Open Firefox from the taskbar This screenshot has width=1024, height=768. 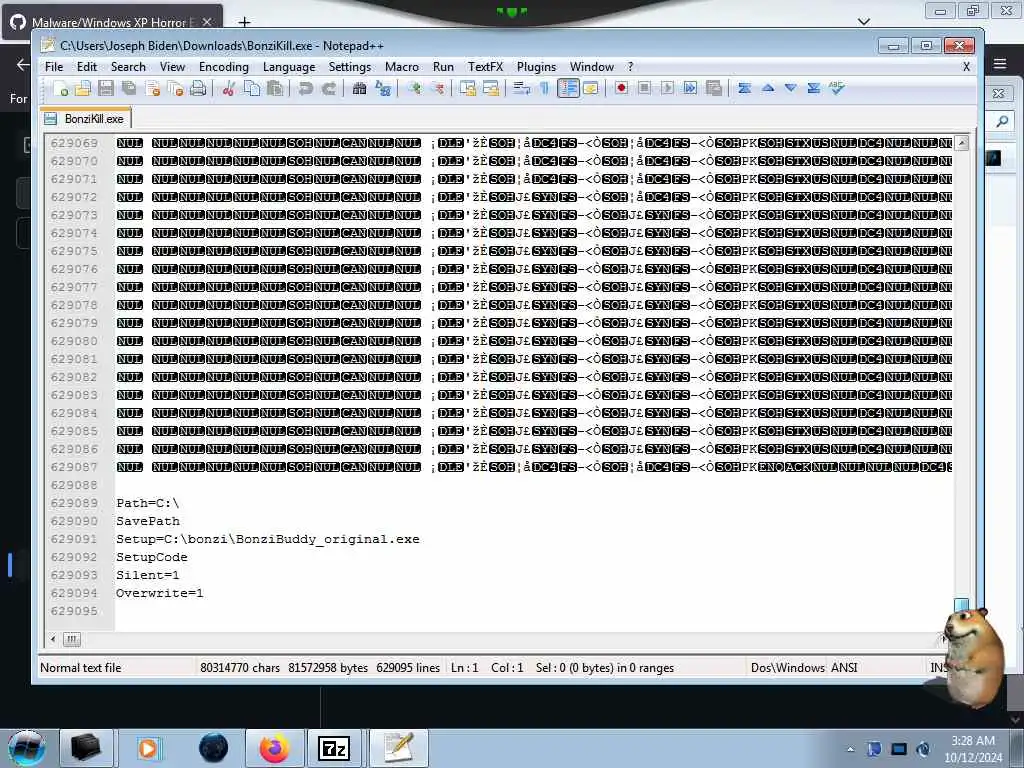coord(274,748)
